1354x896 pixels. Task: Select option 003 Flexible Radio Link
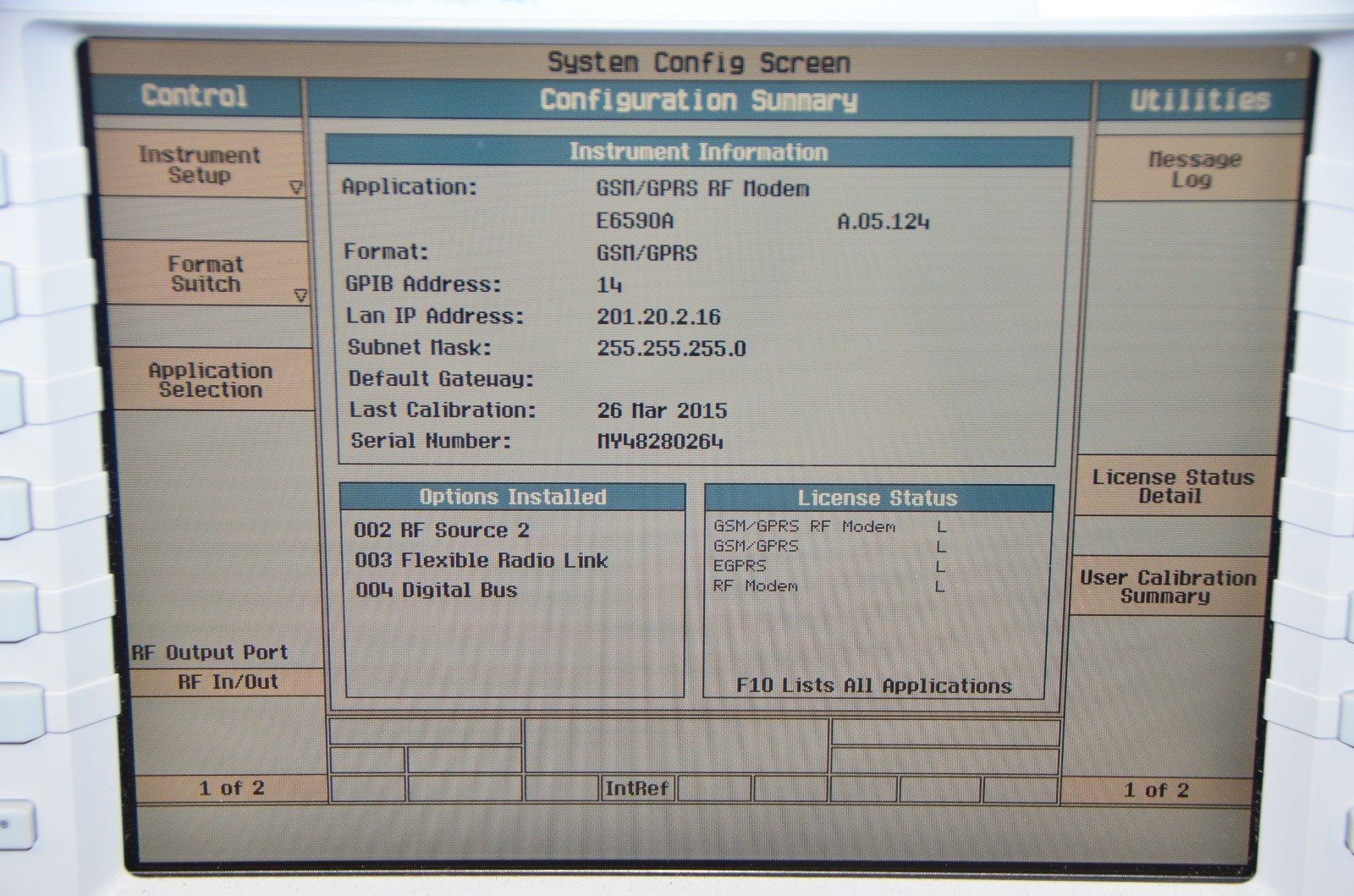[481, 560]
